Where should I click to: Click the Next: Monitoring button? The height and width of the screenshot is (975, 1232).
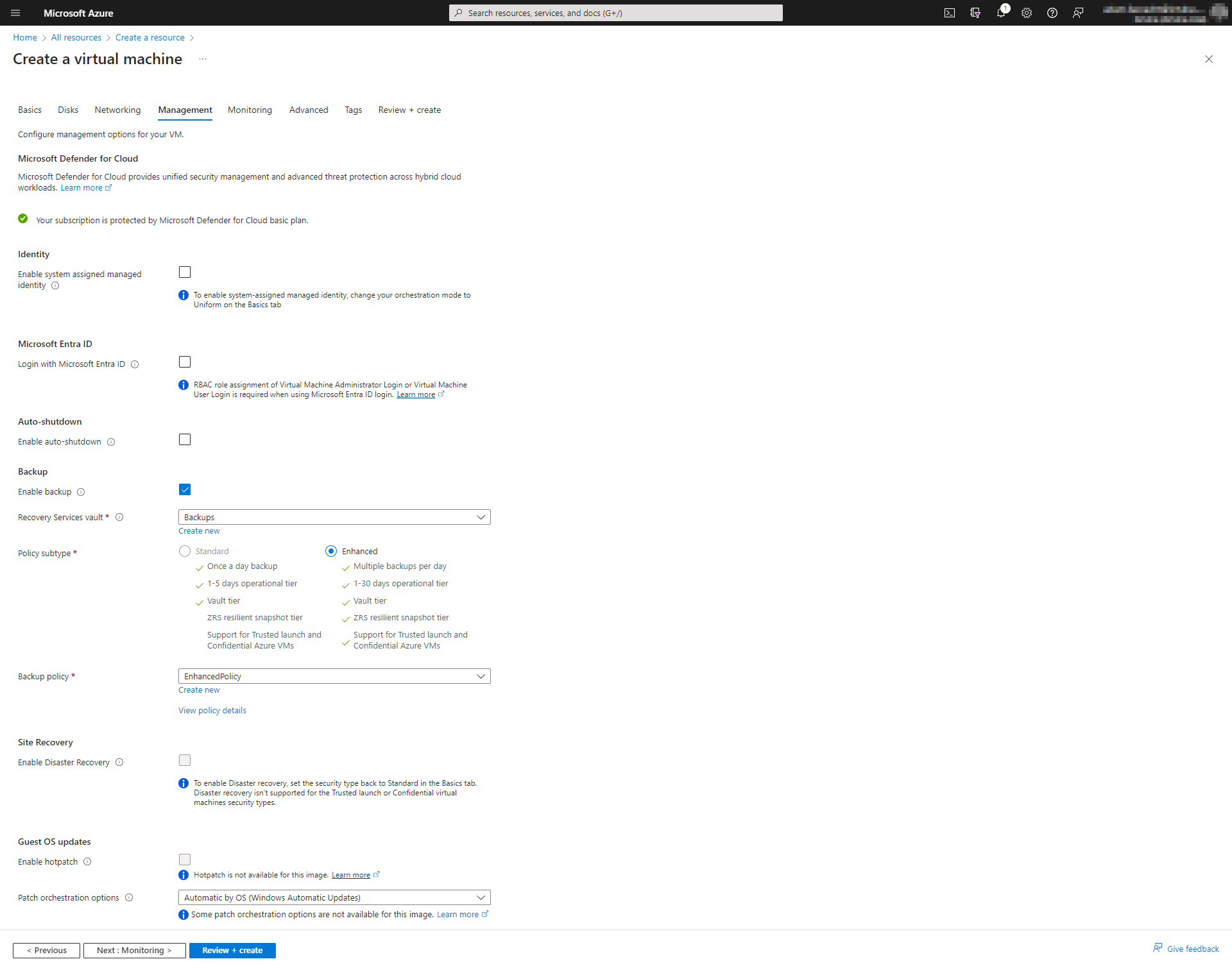(x=134, y=950)
